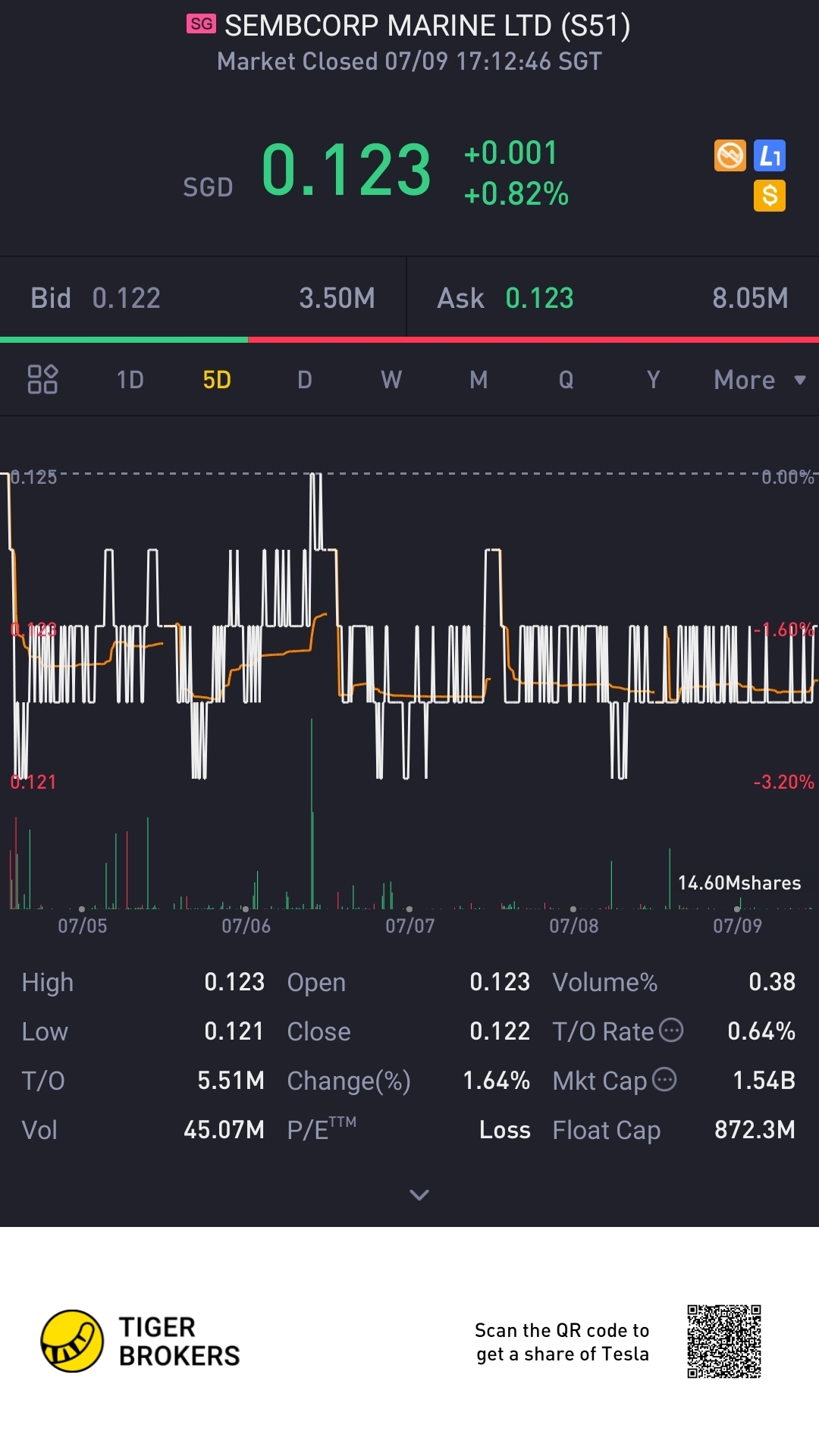Tap the P/E TTM value Loss
The width and height of the screenshot is (819, 1456).
[x=504, y=1130]
